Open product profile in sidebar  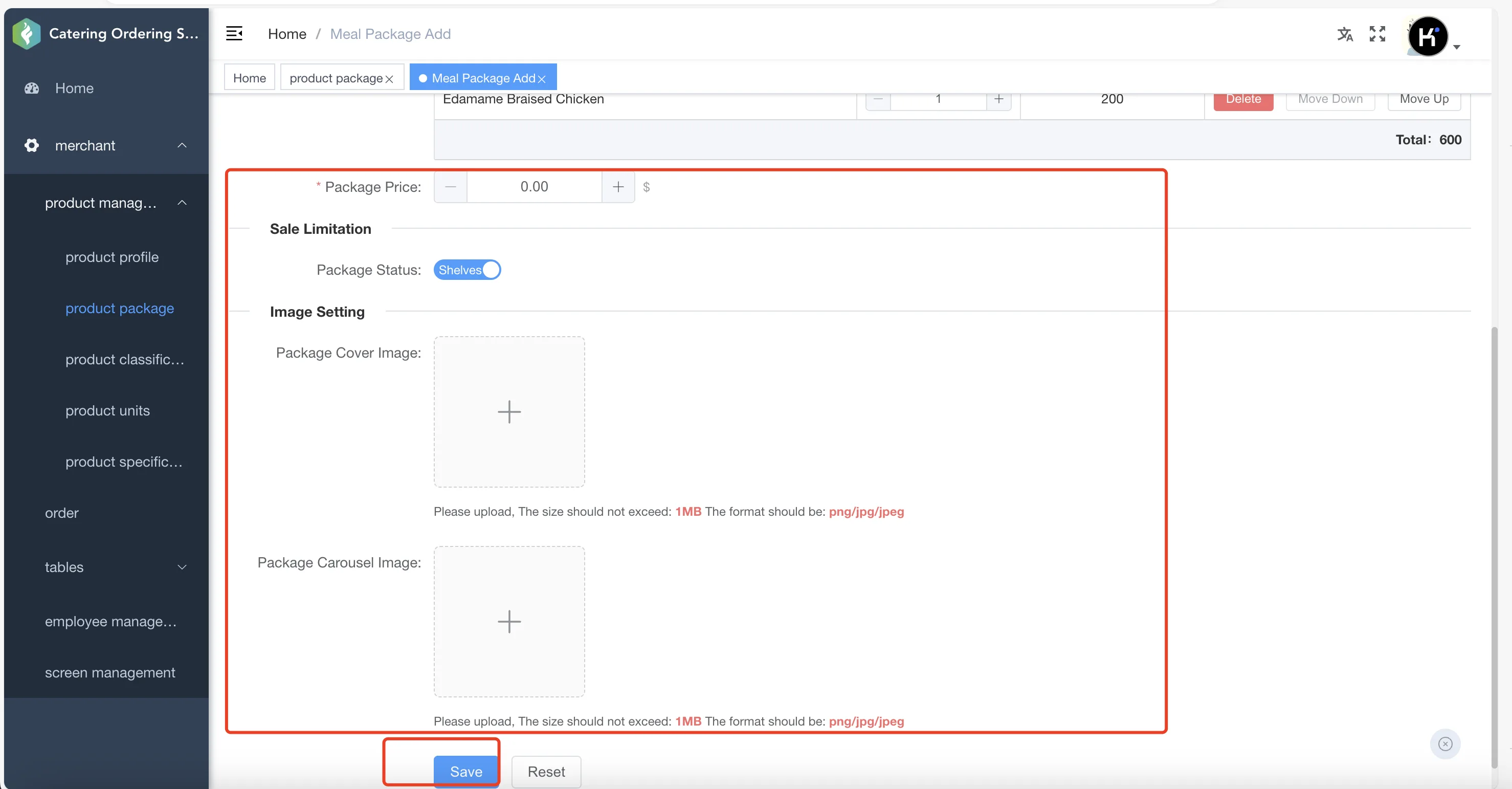[112, 257]
